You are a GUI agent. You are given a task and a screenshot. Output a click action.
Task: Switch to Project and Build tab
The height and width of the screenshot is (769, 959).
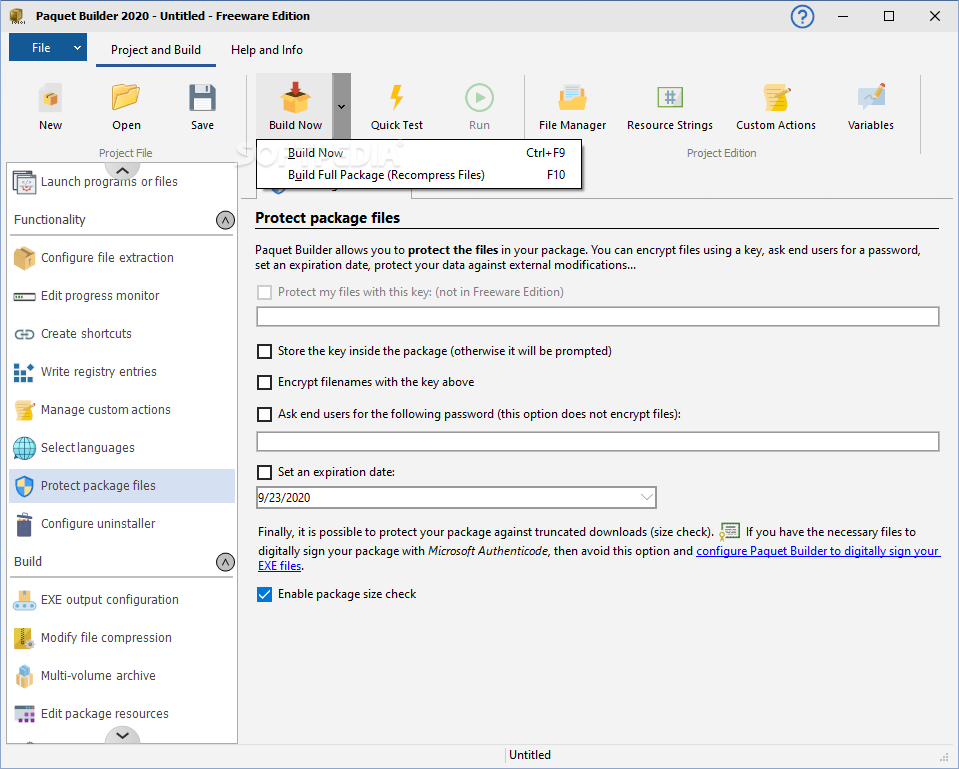(155, 50)
